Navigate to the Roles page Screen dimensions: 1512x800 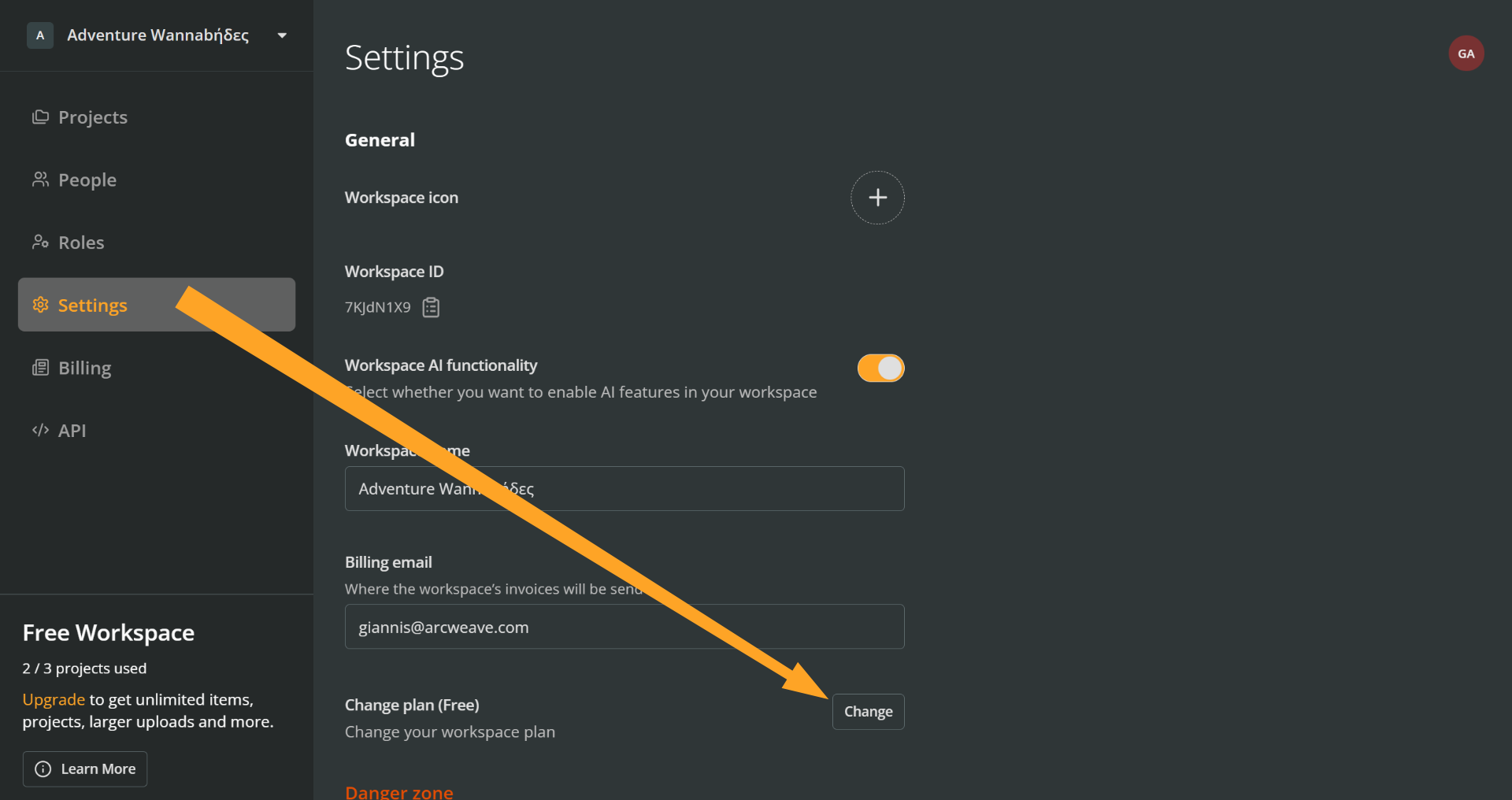pos(81,243)
